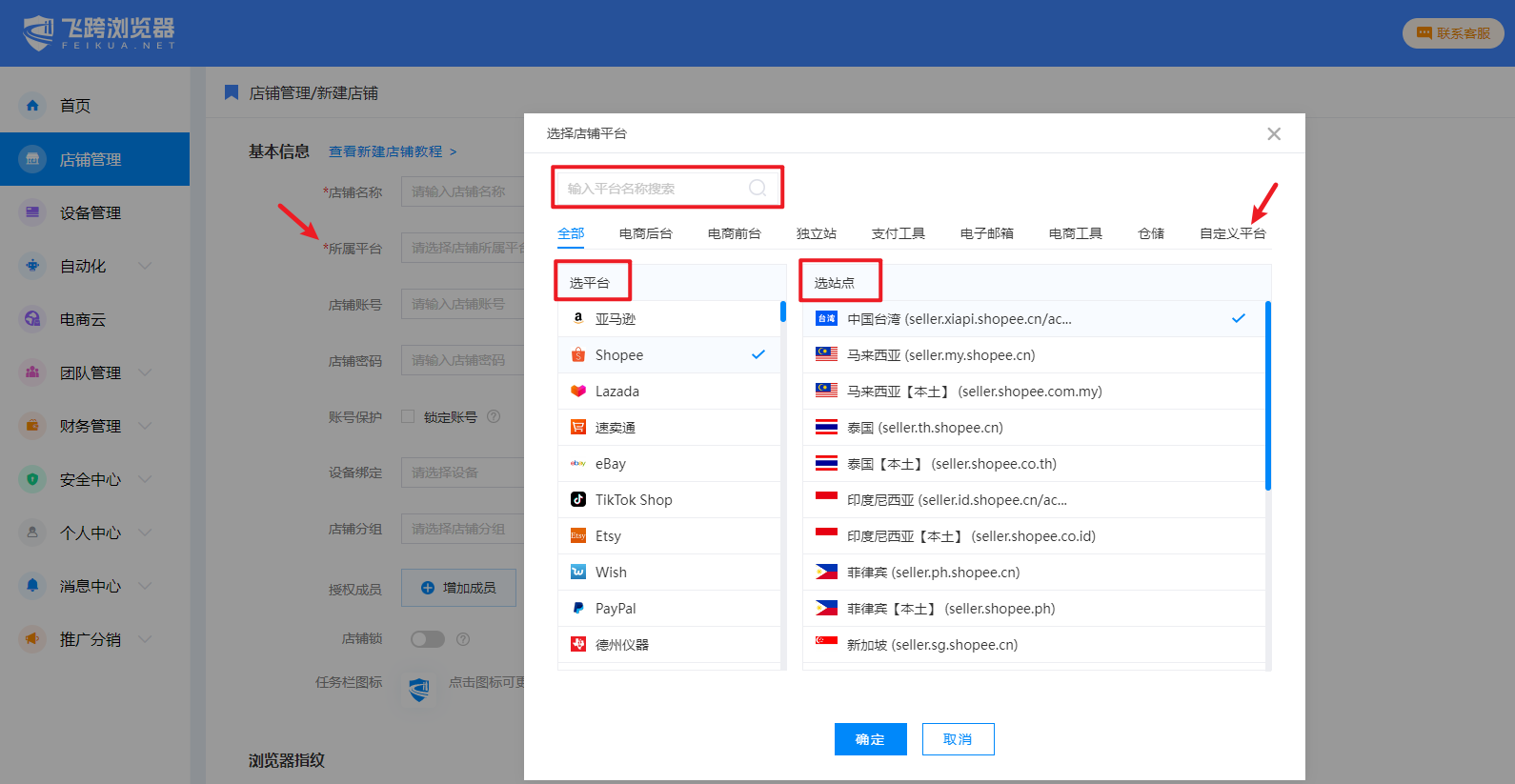
Task: Select 新加坡 (seller.sg.shopee.cn) site
Action: [1033, 645]
